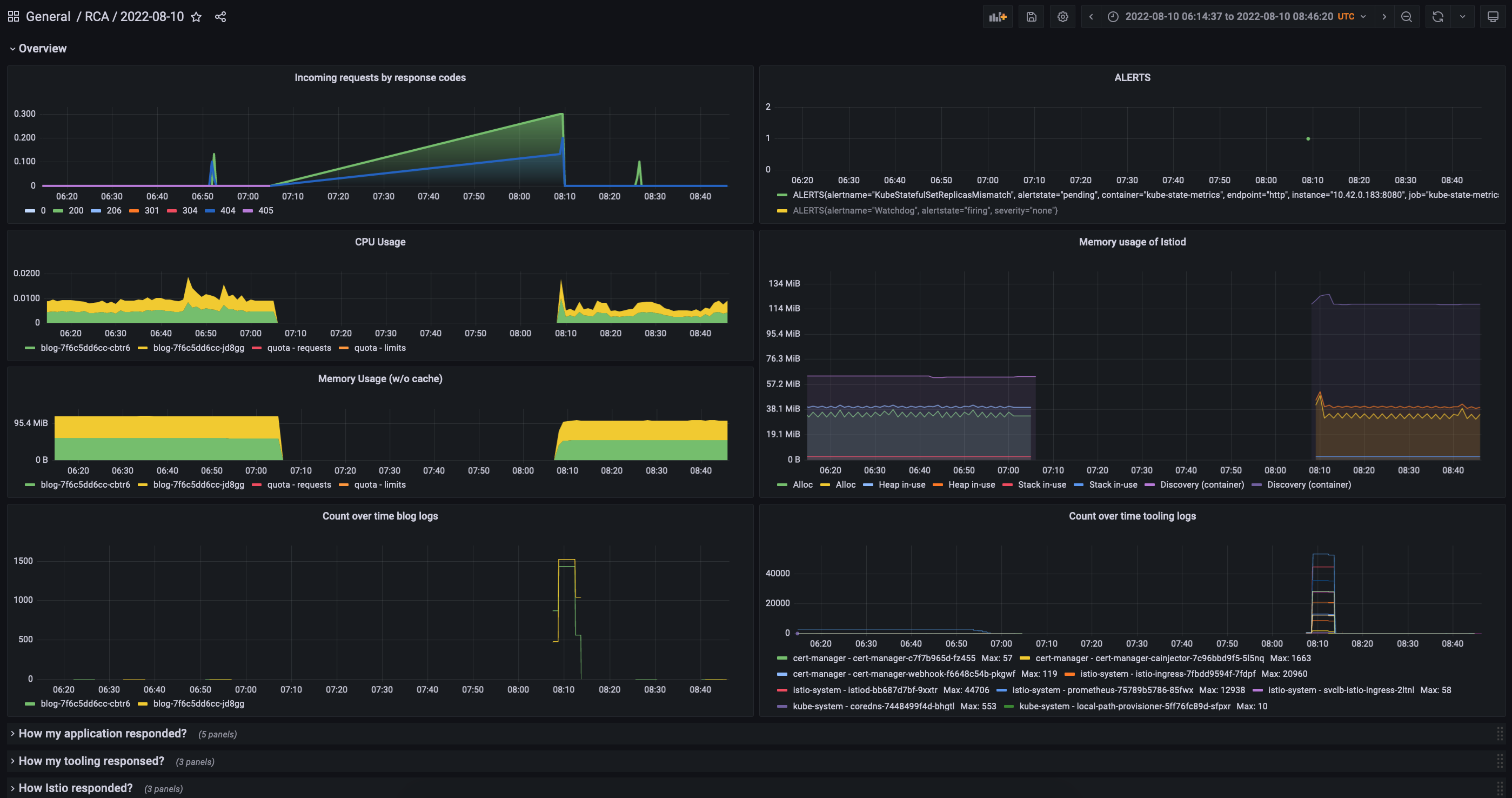Select coredns-7448499f4d-bhgtl legend entry

873,706
